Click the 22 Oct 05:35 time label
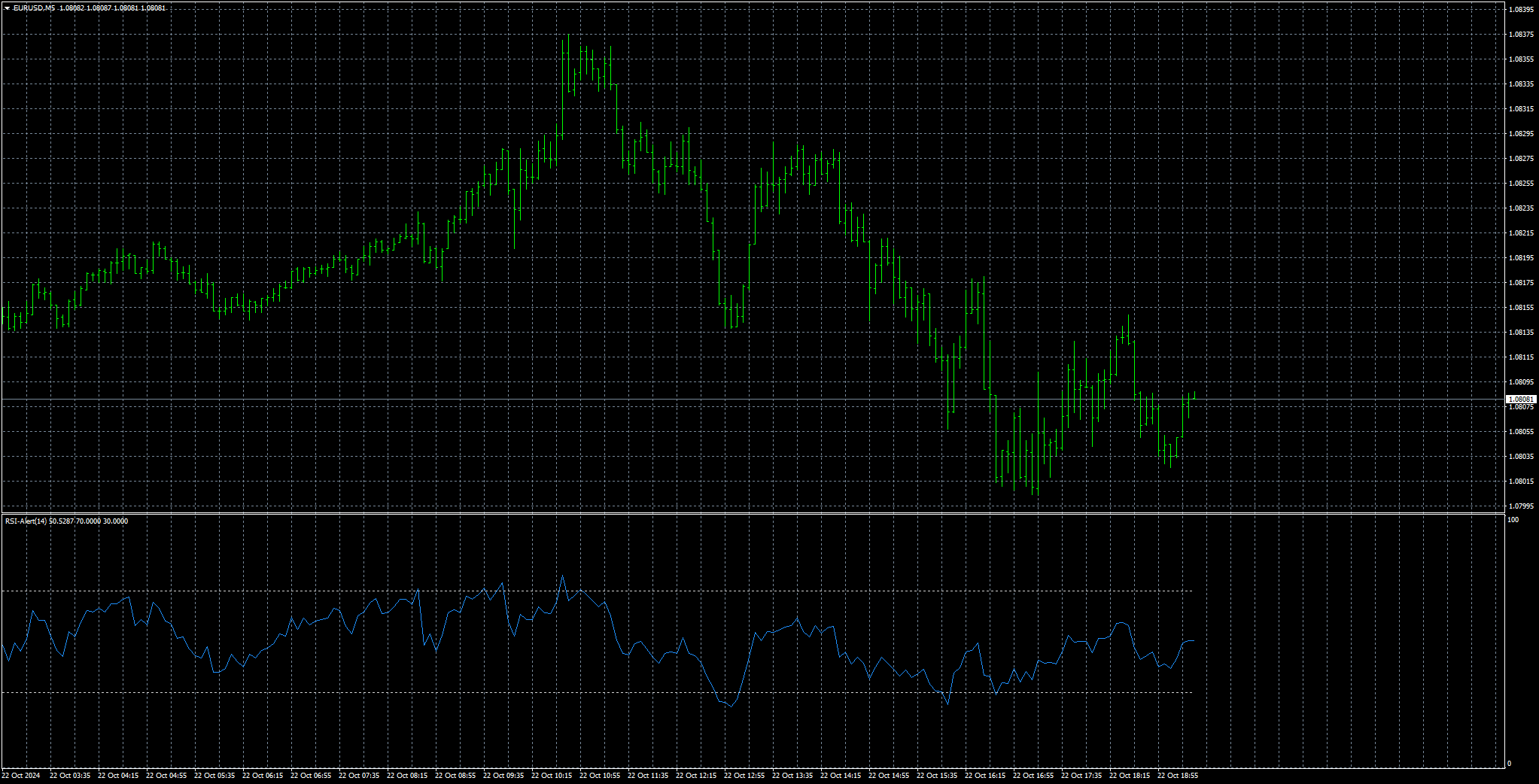The width and height of the screenshot is (1539, 784). click(x=214, y=776)
